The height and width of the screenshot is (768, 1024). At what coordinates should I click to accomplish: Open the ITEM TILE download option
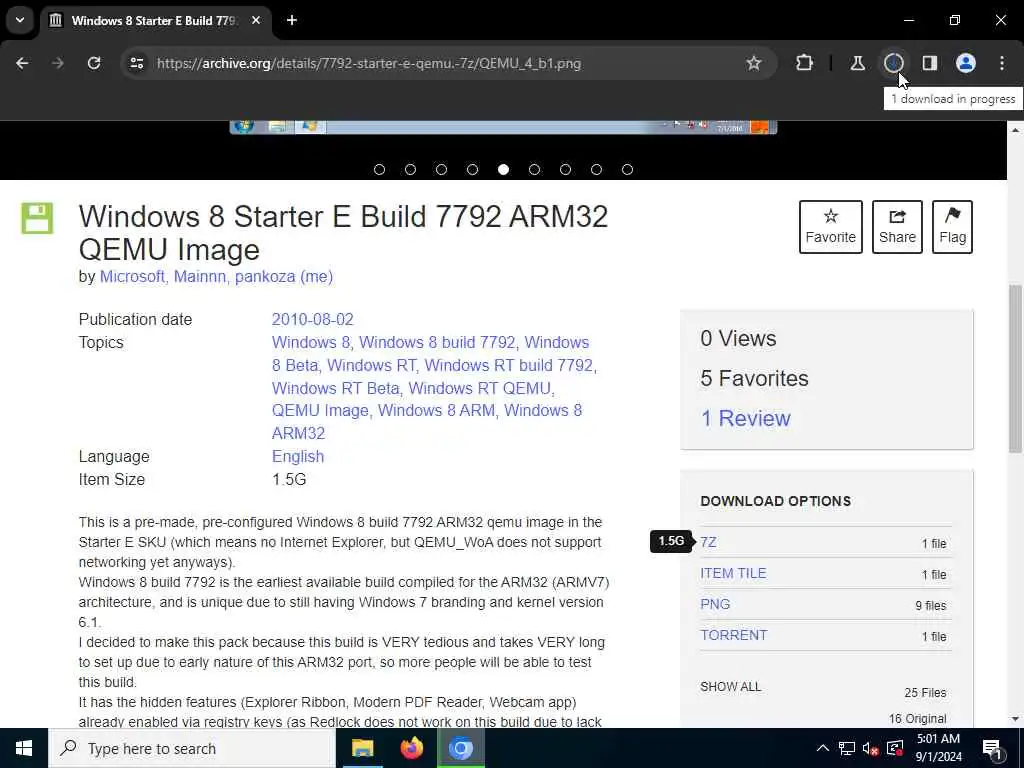pyautogui.click(x=733, y=573)
